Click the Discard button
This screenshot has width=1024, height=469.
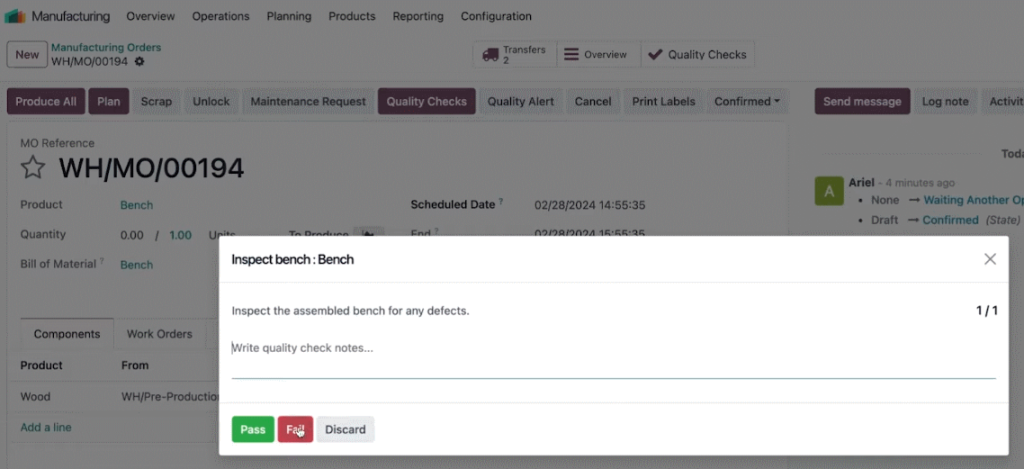coord(345,429)
